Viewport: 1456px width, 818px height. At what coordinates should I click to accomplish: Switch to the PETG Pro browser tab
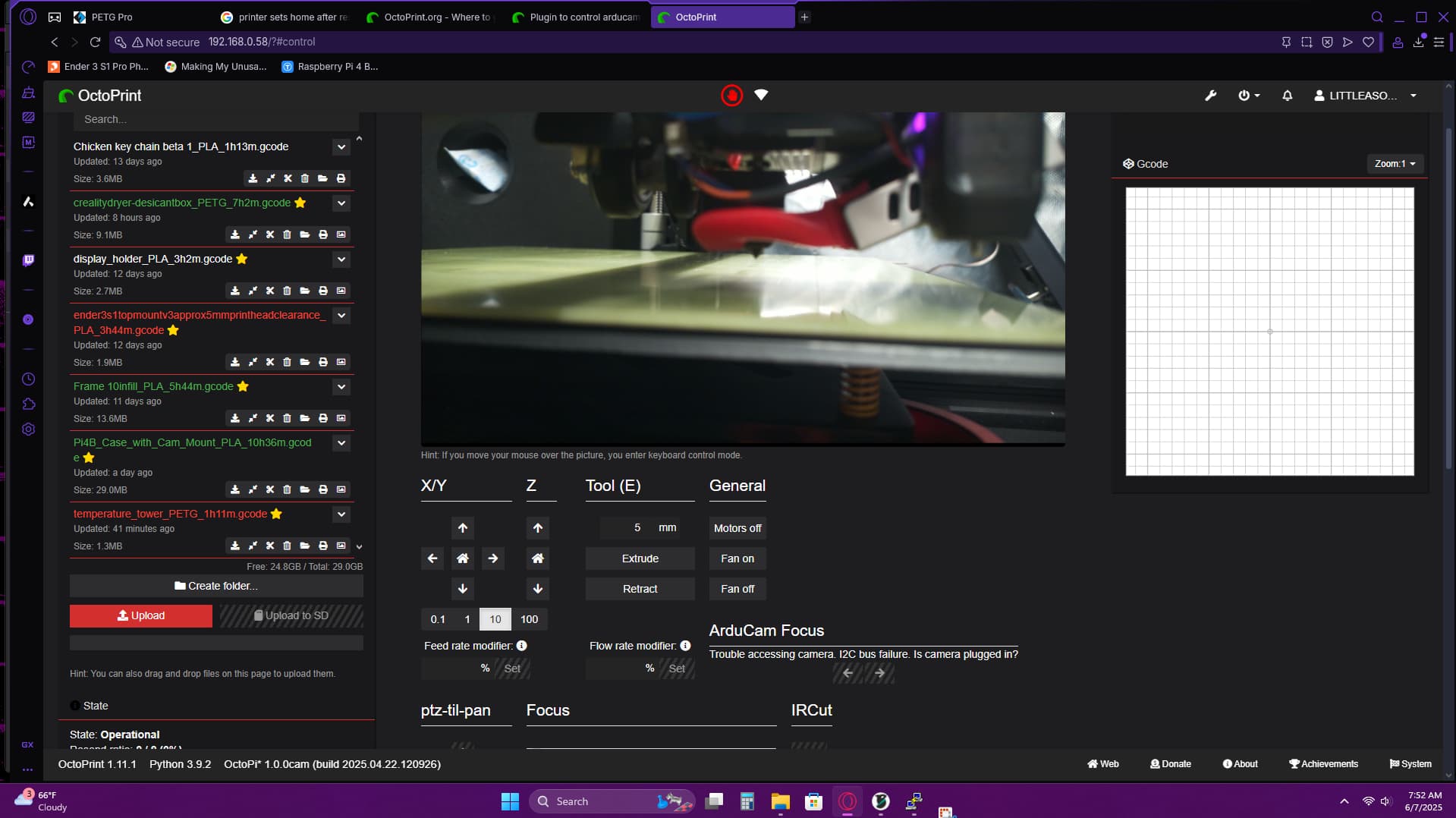point(112,17)
